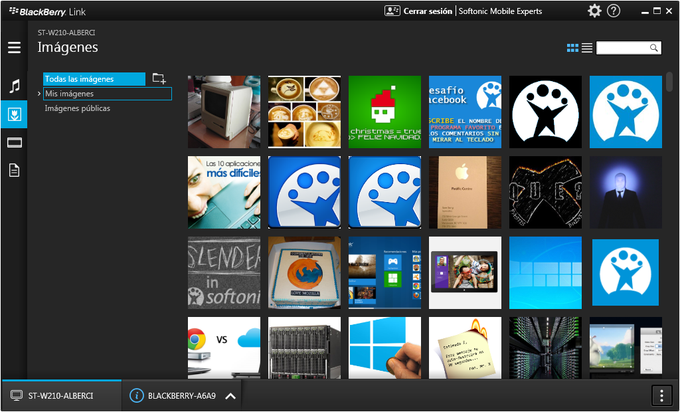Screen dimensions: 680x412
Task: Select the yellow sticky note thumbnail
Action: pyautogui.click(x=465, y=348)
